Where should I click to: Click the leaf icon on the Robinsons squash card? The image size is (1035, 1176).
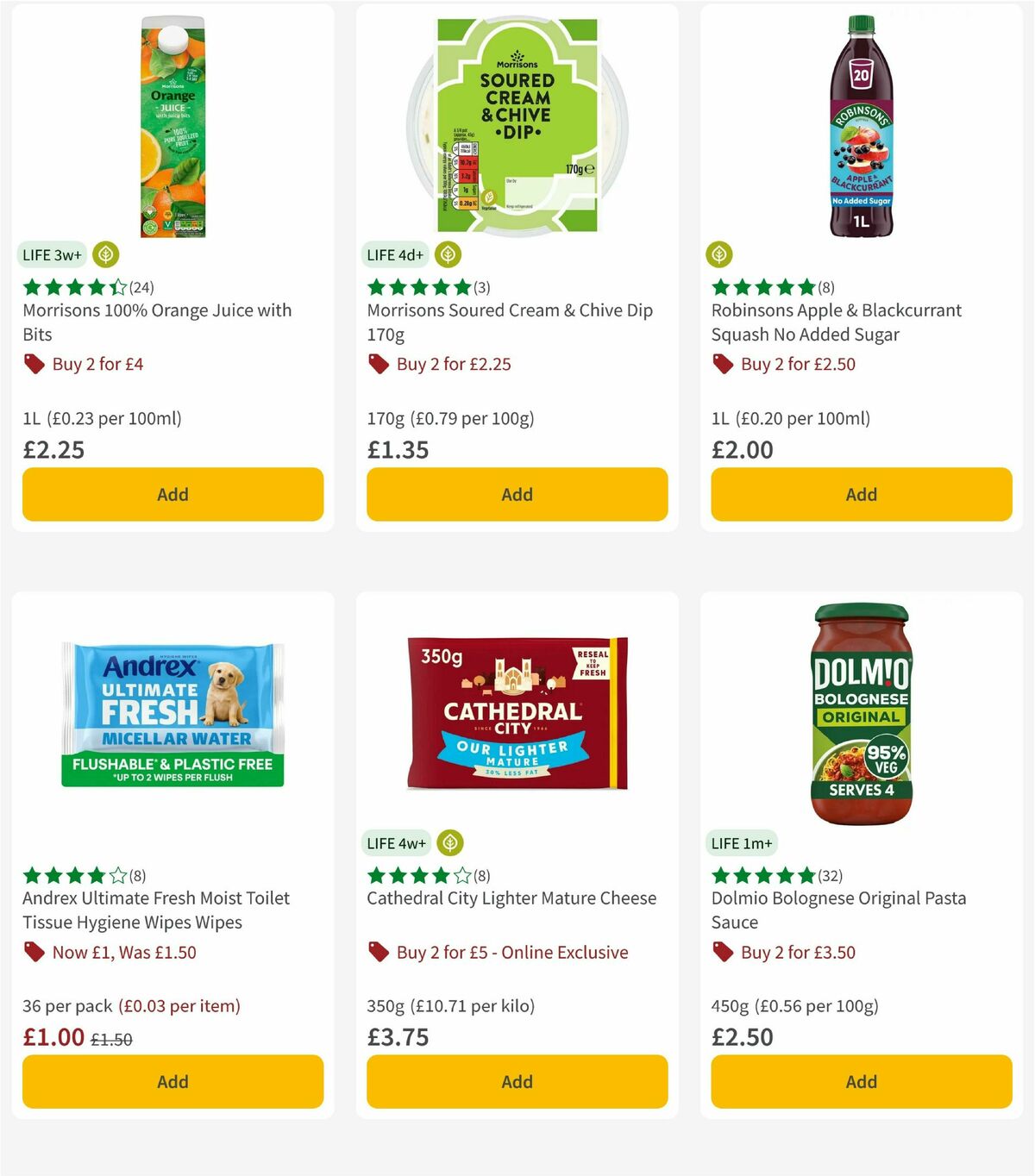(719, 254)
